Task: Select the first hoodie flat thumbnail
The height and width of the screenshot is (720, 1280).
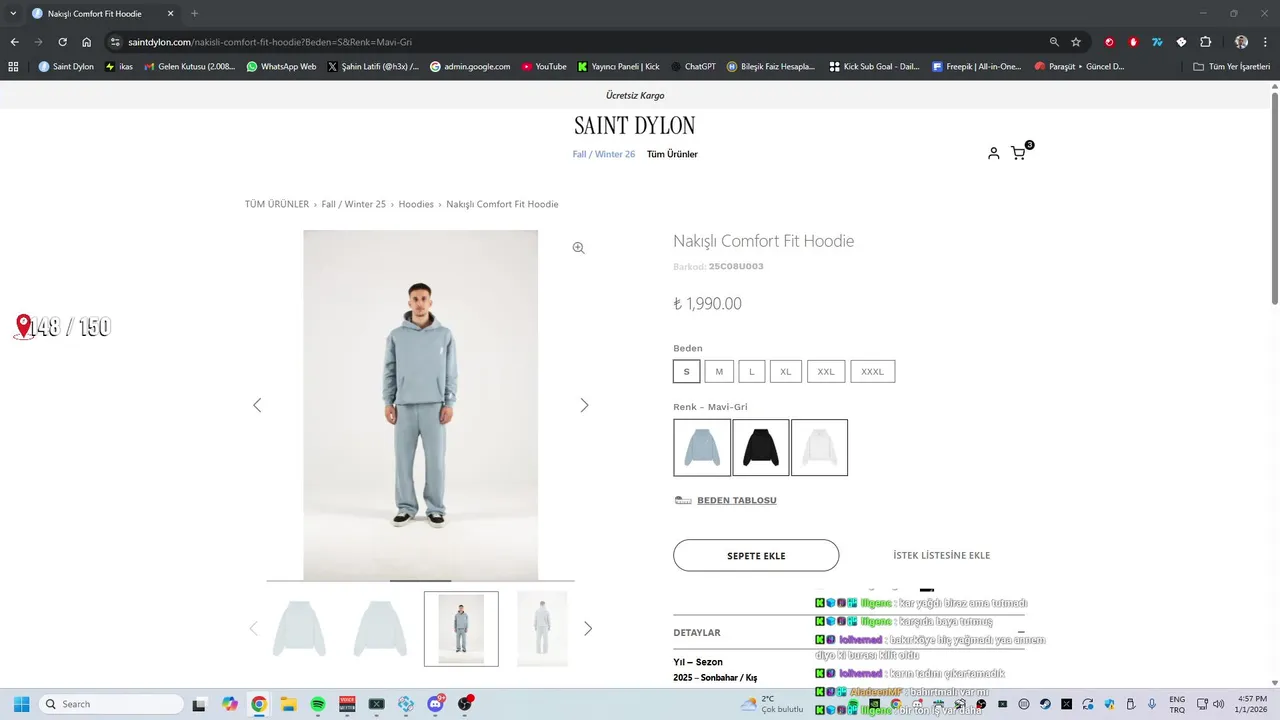Action: point(300,629)
